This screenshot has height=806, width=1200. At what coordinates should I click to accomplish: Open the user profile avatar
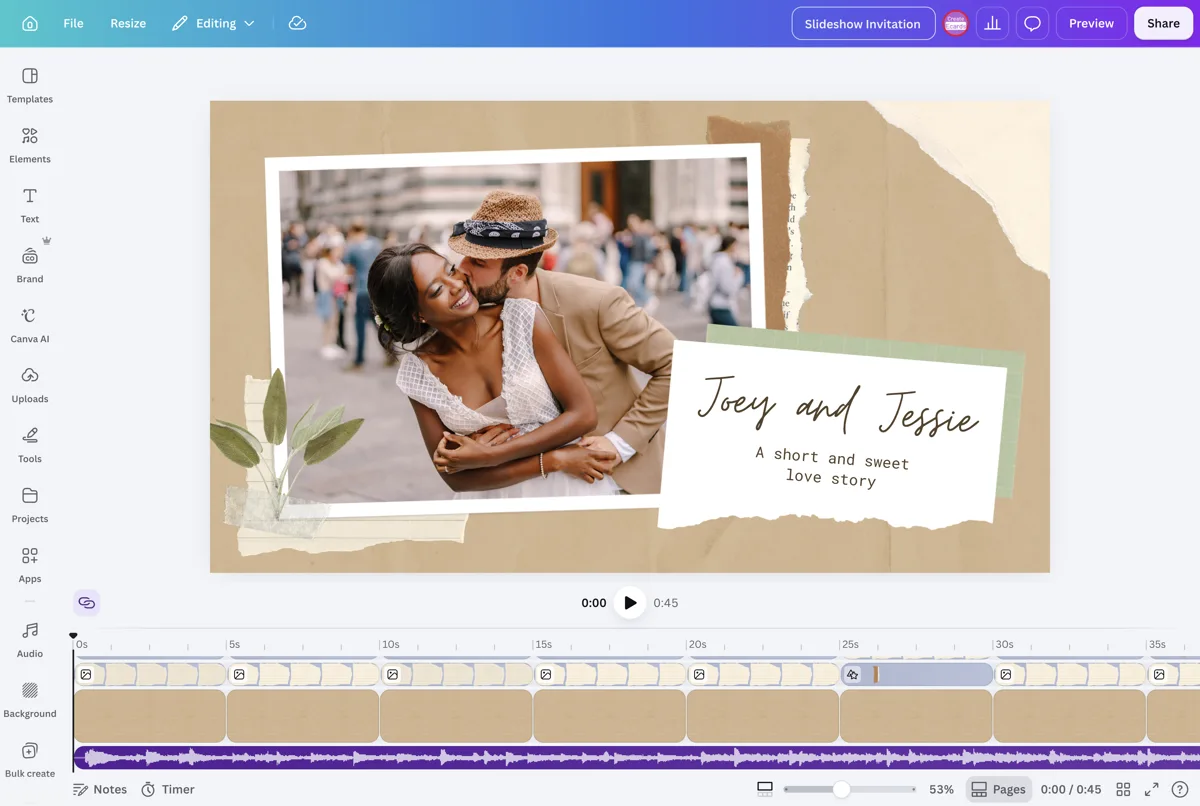click(956, 24)
